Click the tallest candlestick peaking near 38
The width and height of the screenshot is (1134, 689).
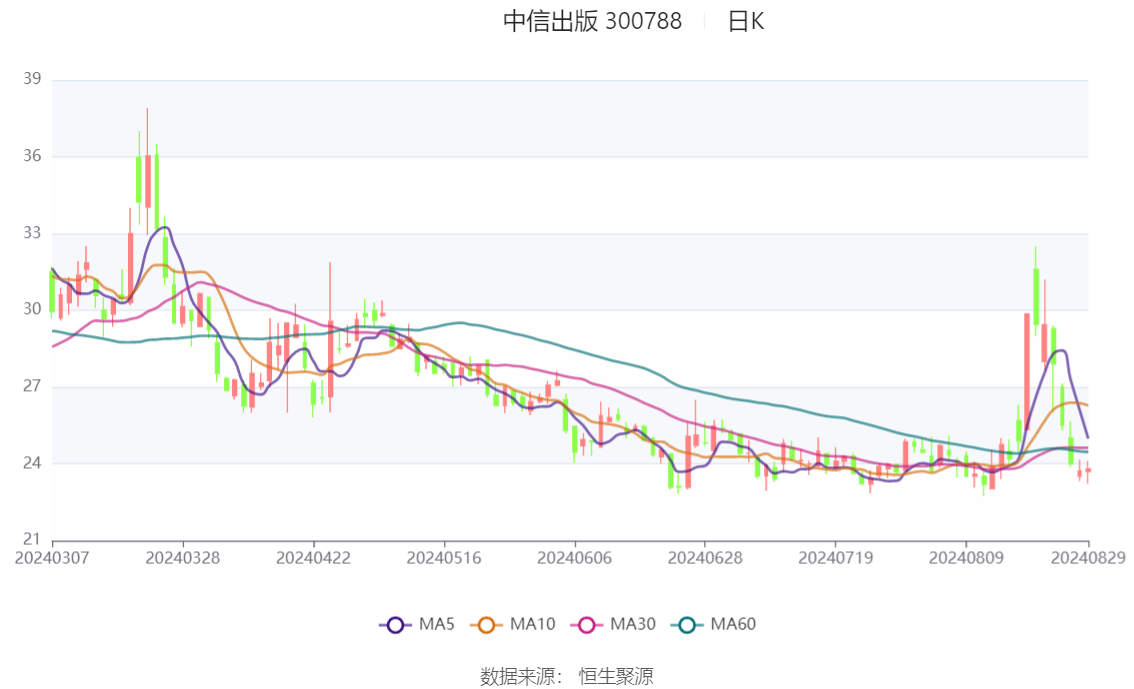tap(148, 181)
